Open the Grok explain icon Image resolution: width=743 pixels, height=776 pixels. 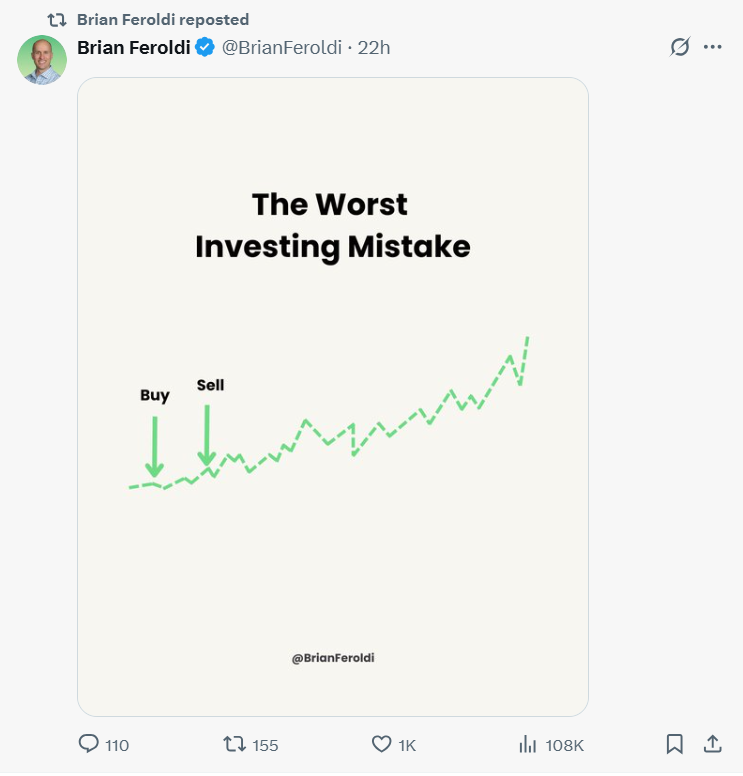point(680,48)
